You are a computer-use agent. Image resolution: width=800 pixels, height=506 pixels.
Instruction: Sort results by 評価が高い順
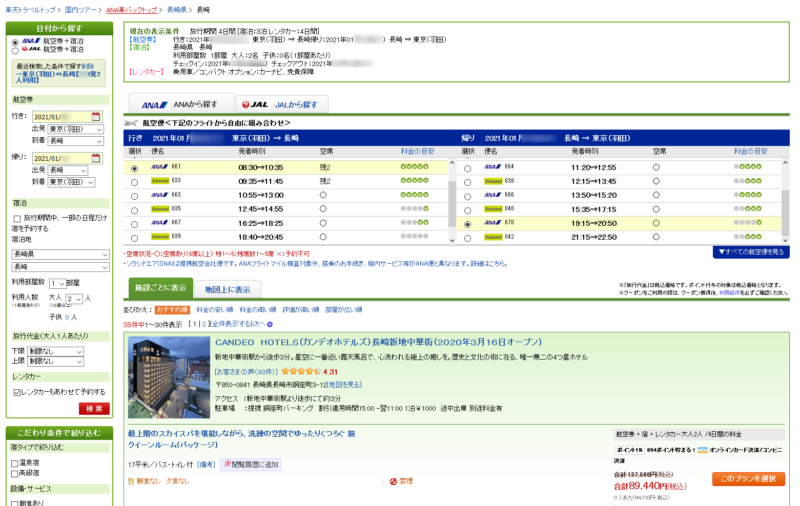click(301, 310)
